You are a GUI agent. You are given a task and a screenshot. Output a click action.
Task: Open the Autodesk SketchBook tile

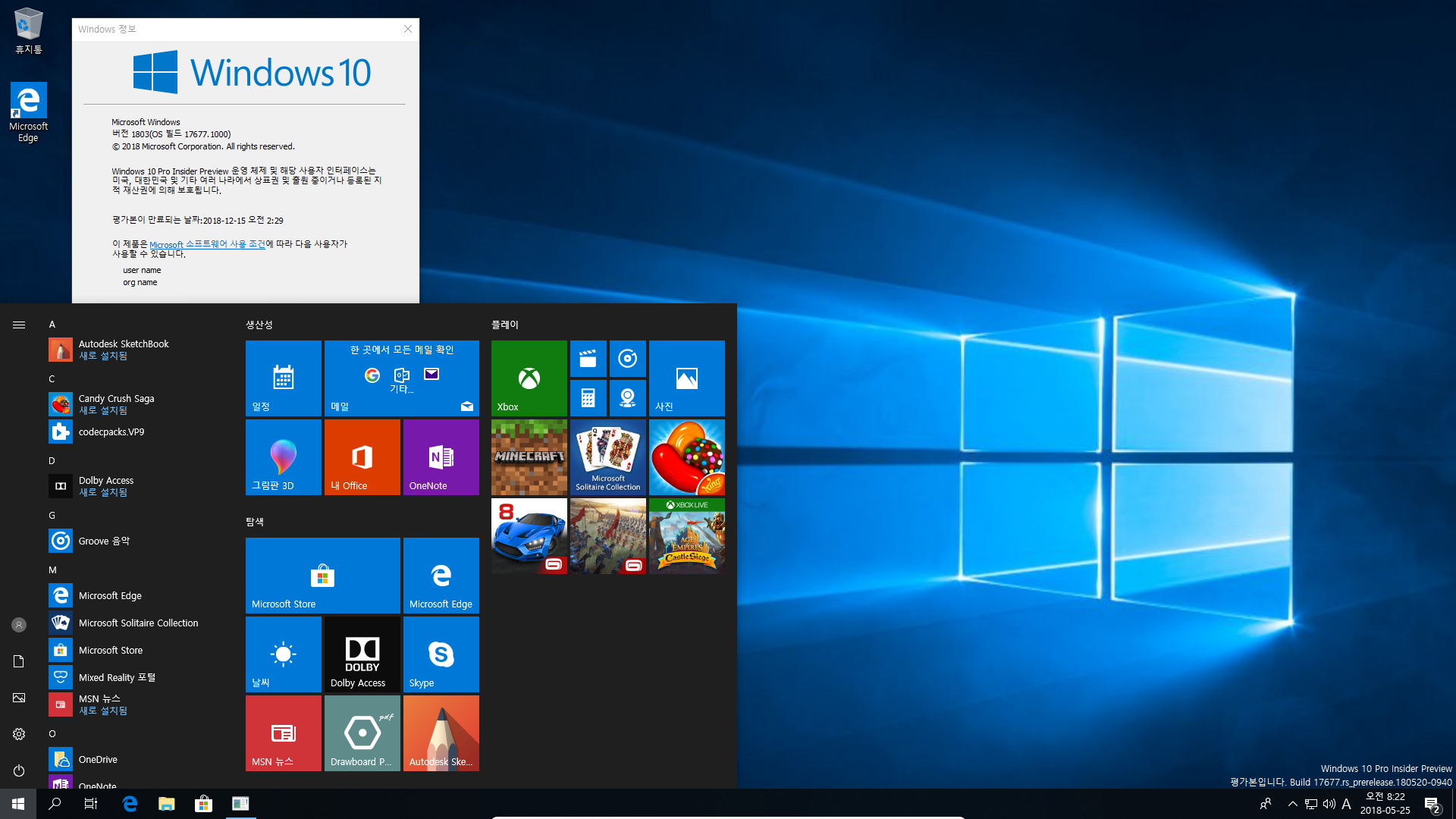click(441, 733)
